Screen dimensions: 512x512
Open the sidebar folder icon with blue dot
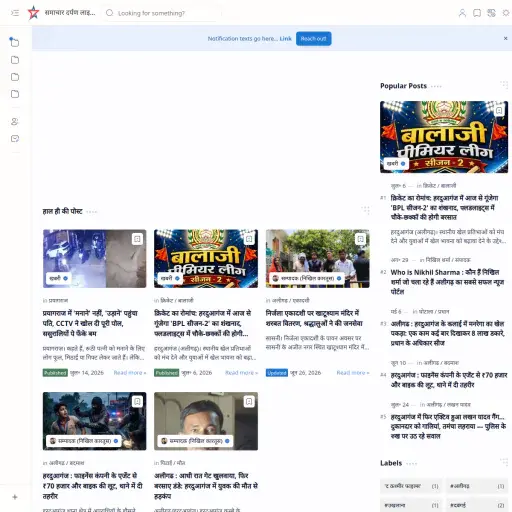point(14,42)
